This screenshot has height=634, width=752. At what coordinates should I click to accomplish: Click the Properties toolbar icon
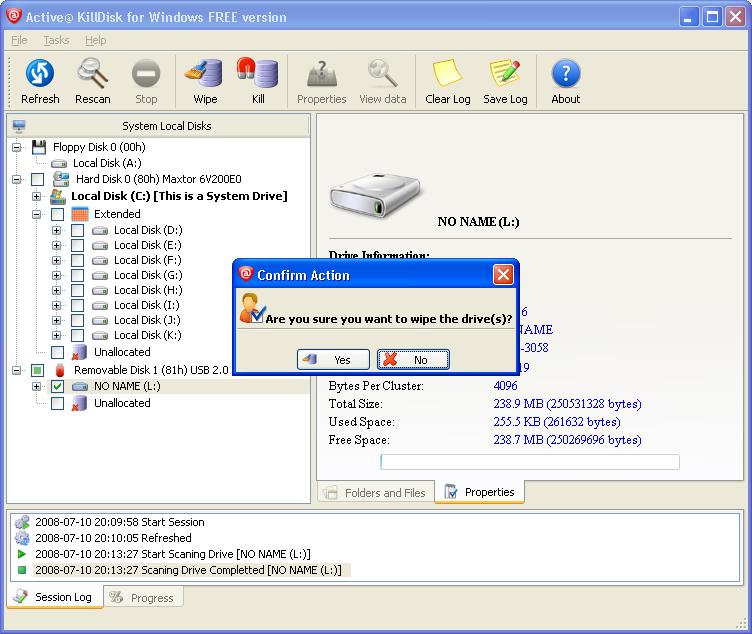322,73
